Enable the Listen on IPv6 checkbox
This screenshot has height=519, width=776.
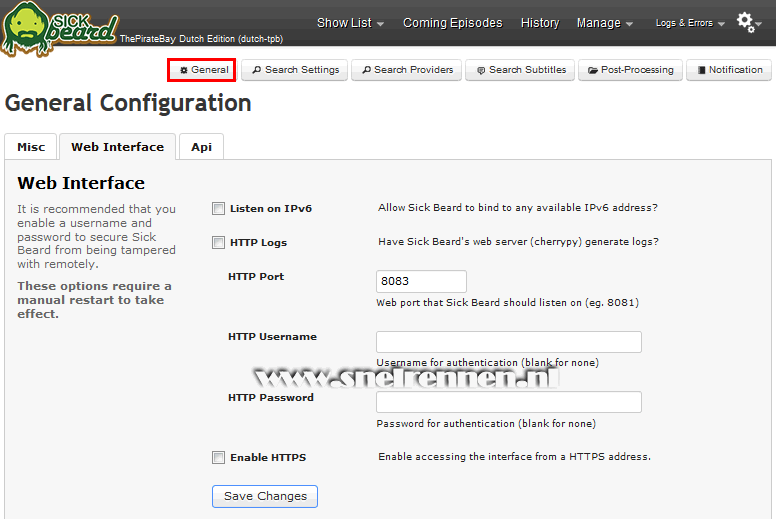pyautogui.click(x=218, y=208)
